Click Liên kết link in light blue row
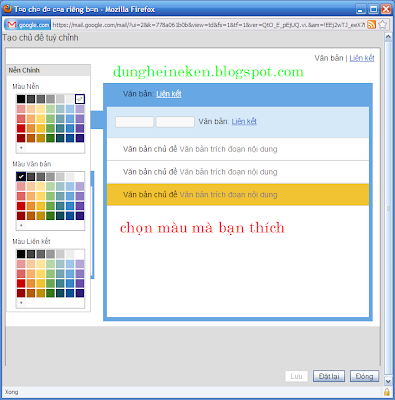 tap(244, 122)
